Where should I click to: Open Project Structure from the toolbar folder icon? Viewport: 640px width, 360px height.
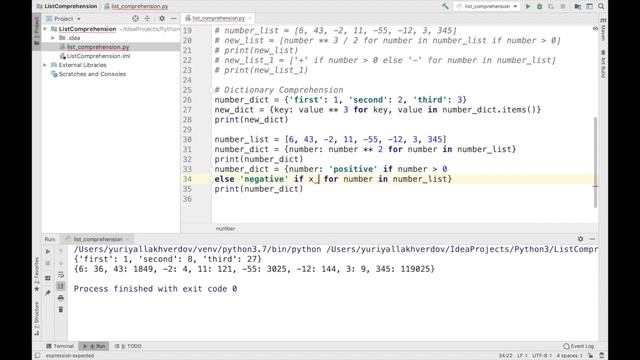[577, 6]
